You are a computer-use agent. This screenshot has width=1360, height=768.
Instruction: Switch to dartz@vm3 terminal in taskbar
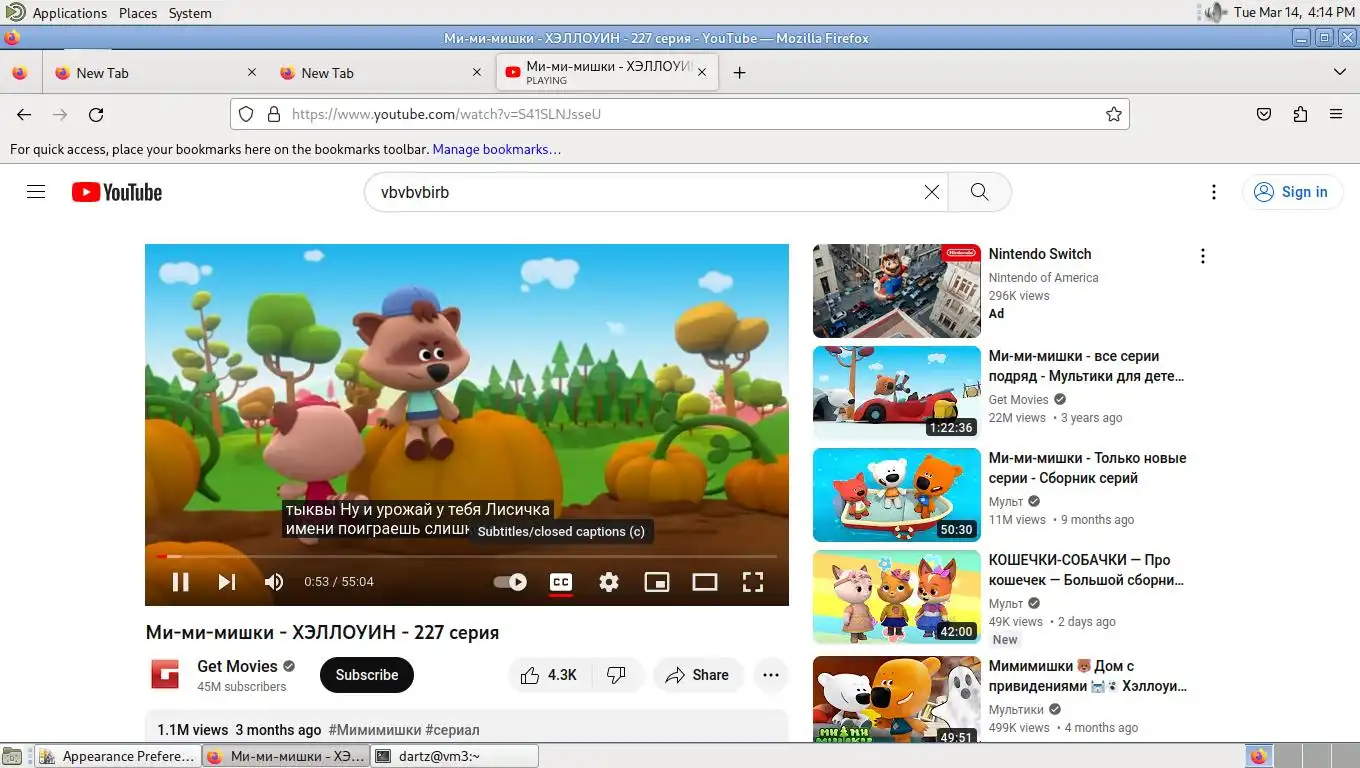[x=454, y=756]
